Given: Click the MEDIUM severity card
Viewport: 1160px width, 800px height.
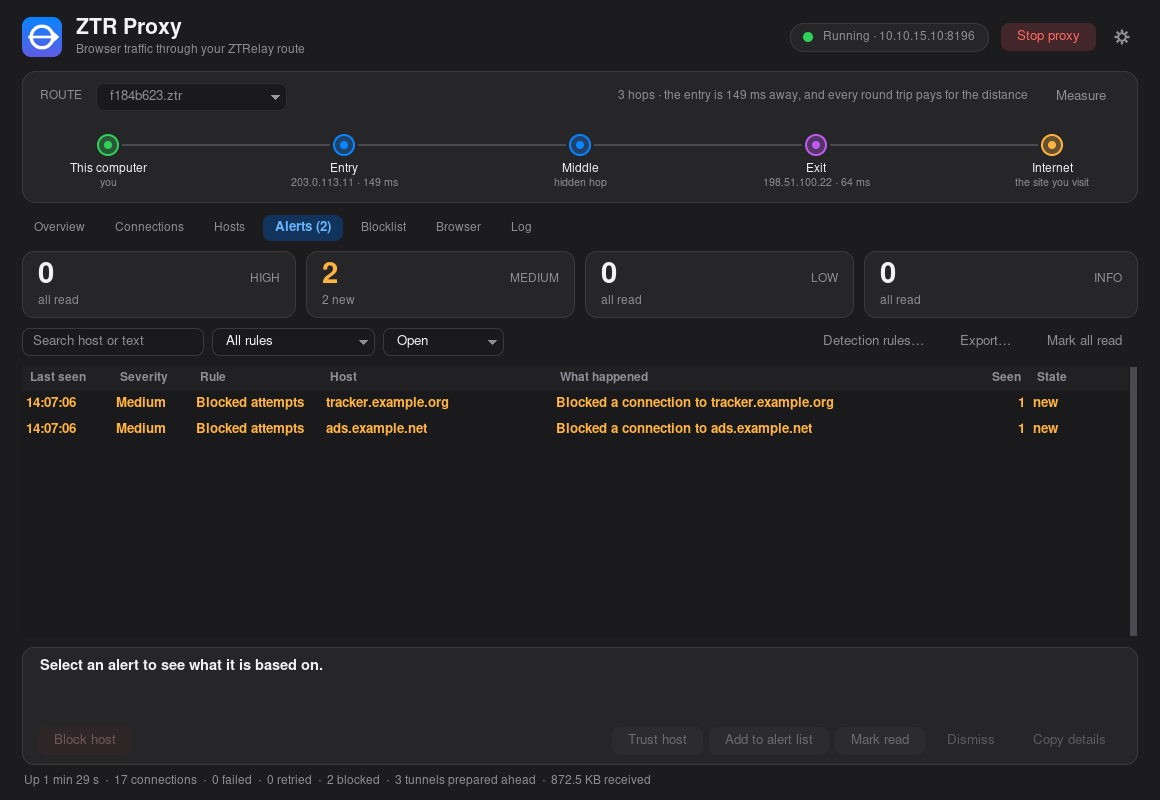Looking at the screenshot, I should point(440,285).
